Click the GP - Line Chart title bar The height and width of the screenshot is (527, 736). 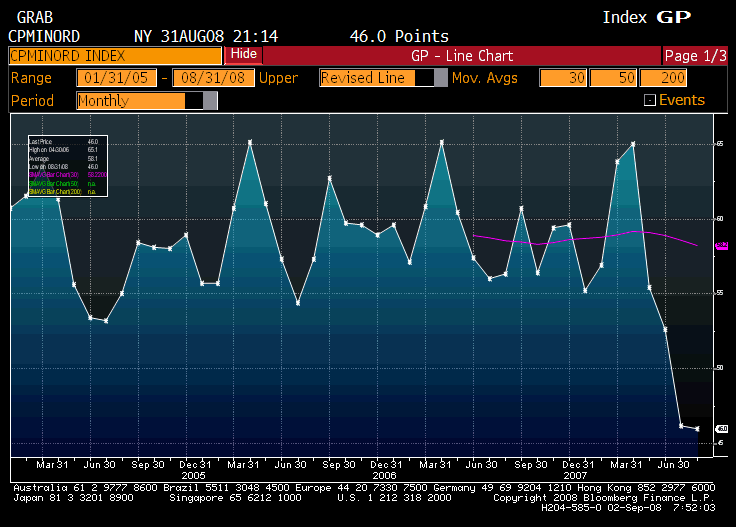[x=462, y=56]
